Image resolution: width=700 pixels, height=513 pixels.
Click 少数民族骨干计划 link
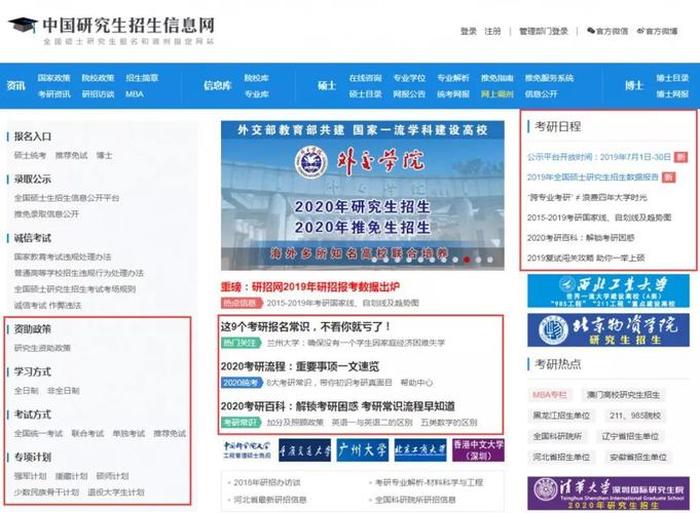[46, 492]
